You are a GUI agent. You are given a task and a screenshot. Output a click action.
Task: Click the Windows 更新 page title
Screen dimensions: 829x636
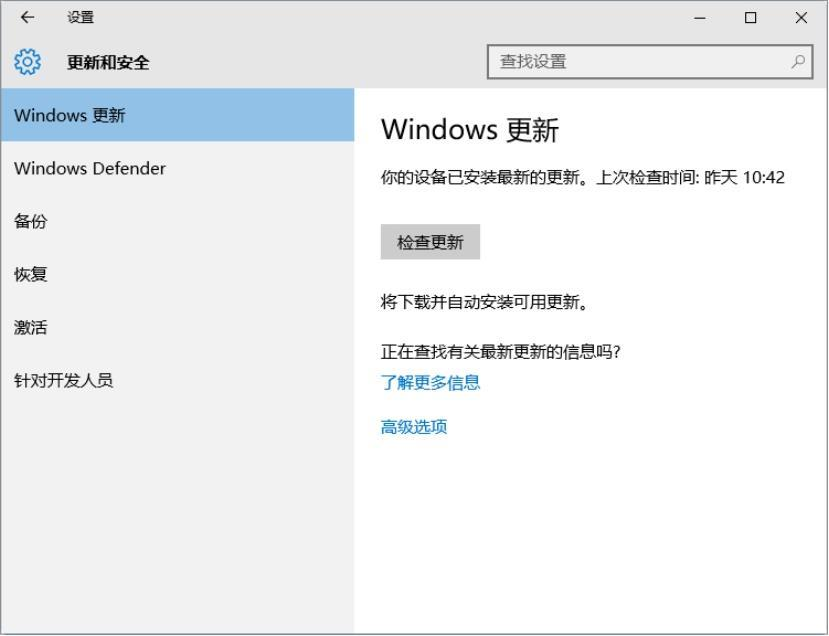(469, 130)
